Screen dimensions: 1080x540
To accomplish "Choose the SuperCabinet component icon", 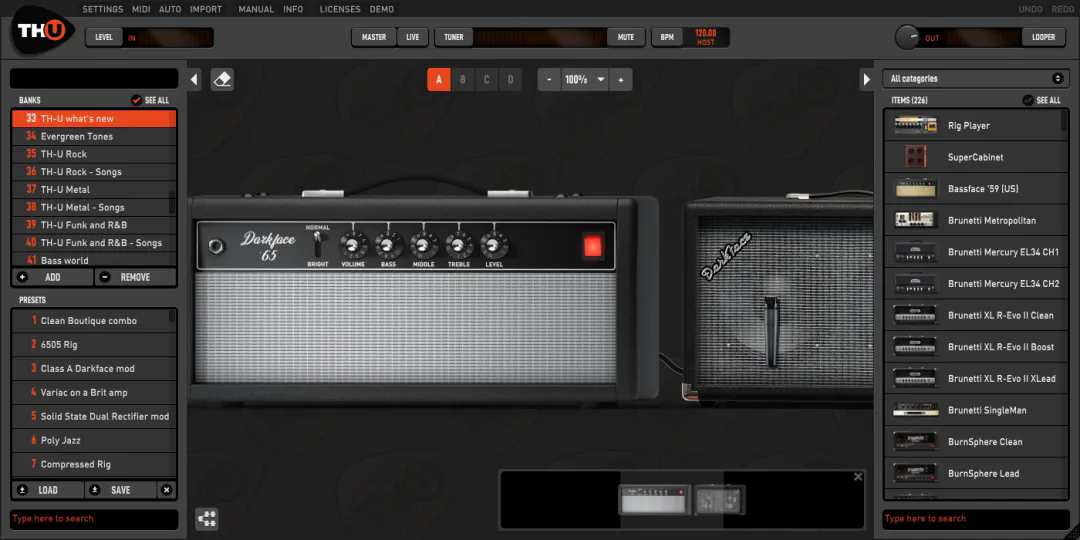I will point(915,157).
